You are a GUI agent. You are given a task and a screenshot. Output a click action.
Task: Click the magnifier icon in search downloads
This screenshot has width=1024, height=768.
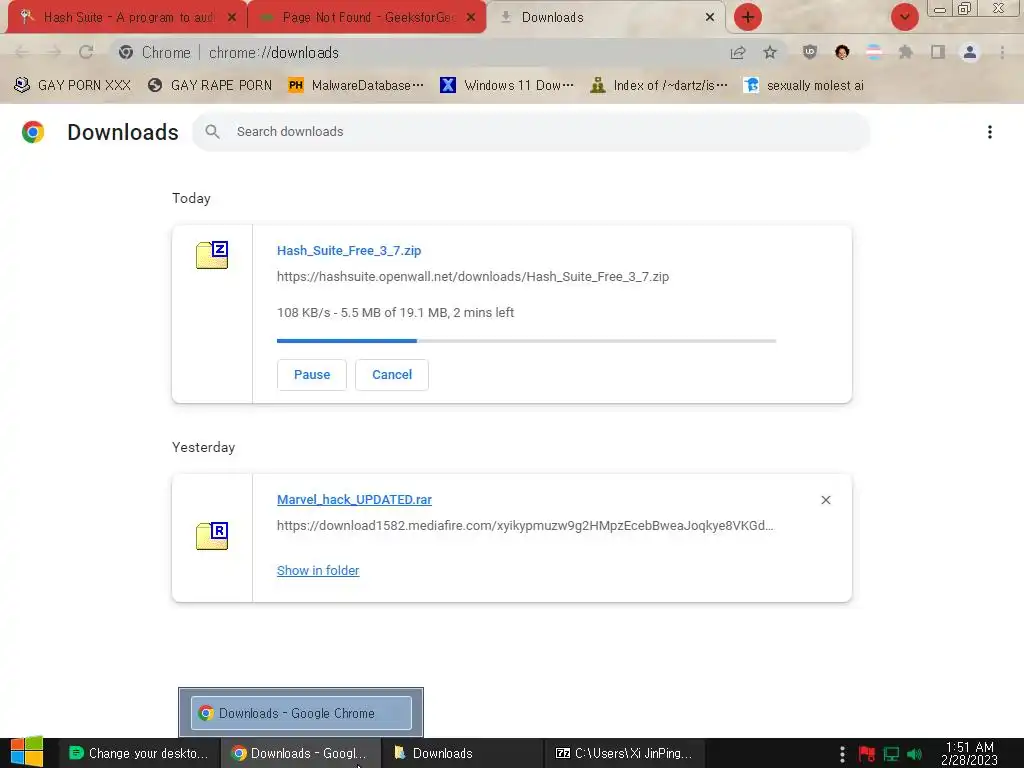tap(212, 132)
